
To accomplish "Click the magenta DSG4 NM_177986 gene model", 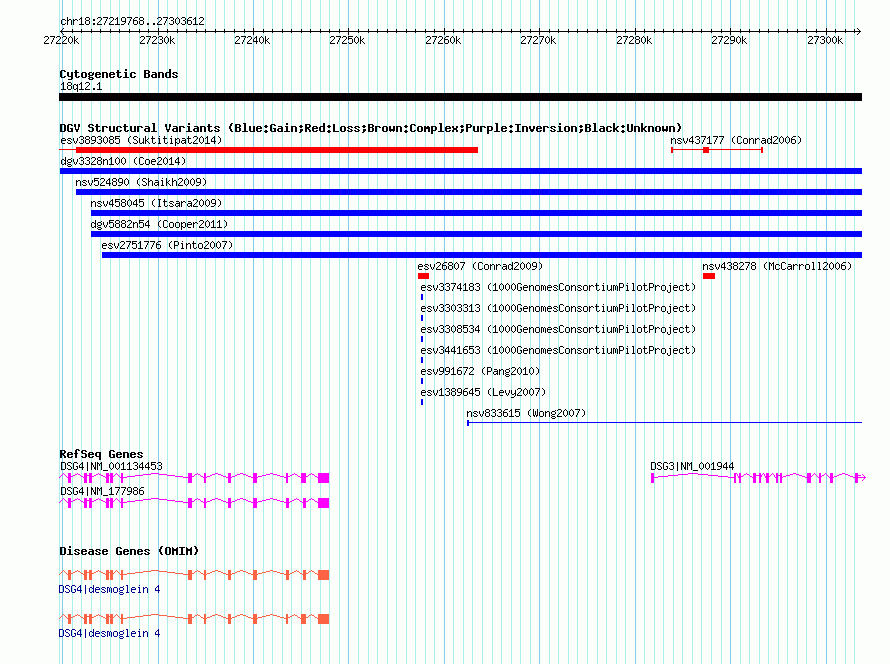I will pos(194,503).
